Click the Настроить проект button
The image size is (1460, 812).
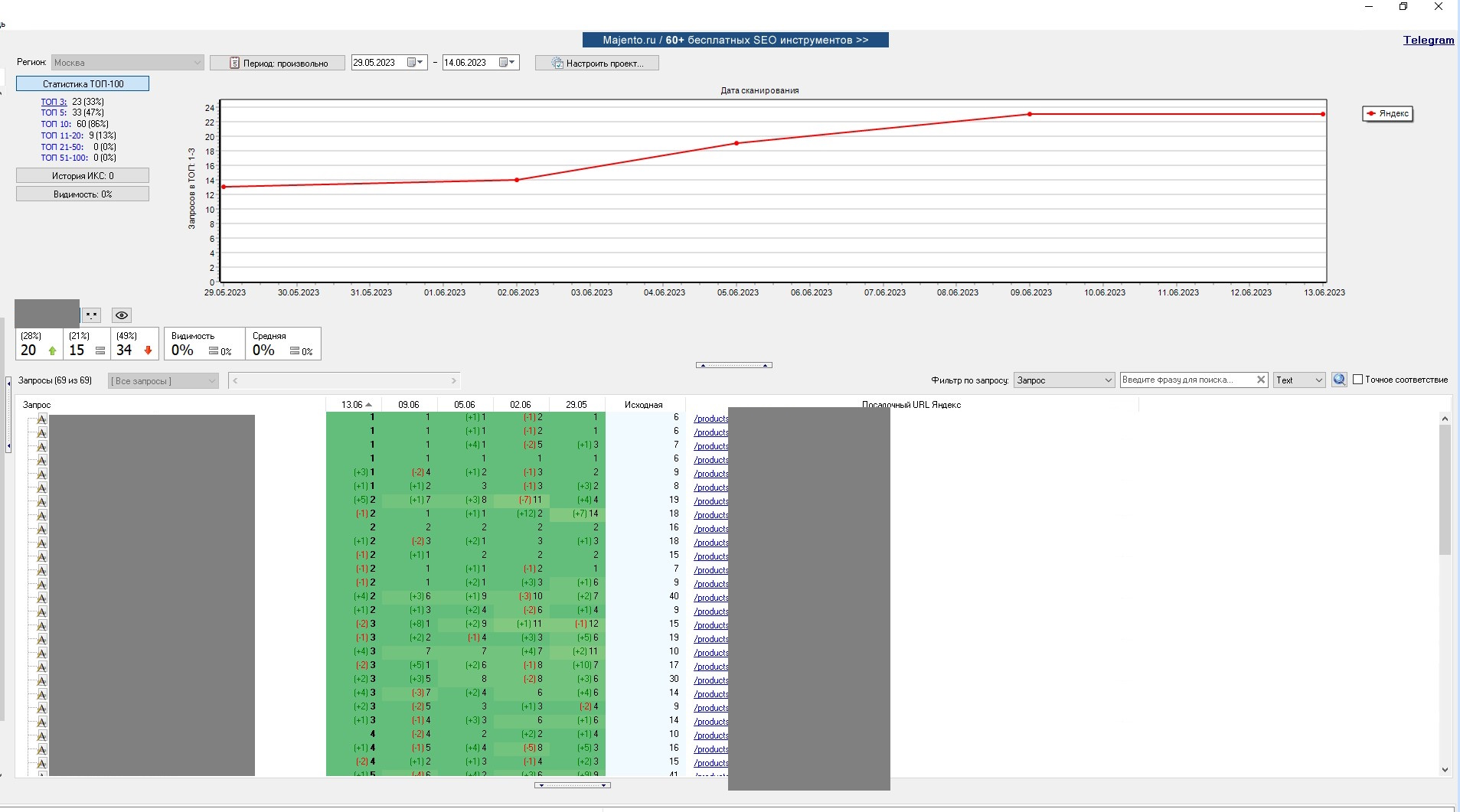coord(597,63)
